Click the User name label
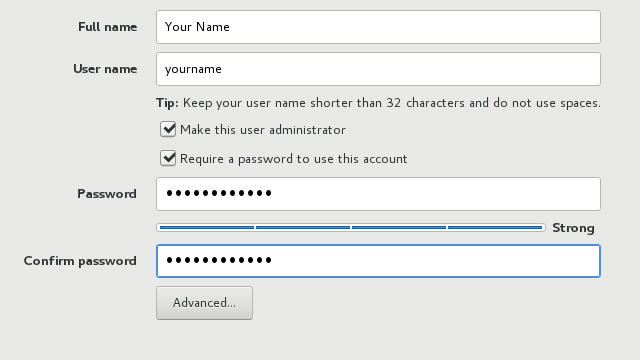The image size is (640, 360). (105, 69)
